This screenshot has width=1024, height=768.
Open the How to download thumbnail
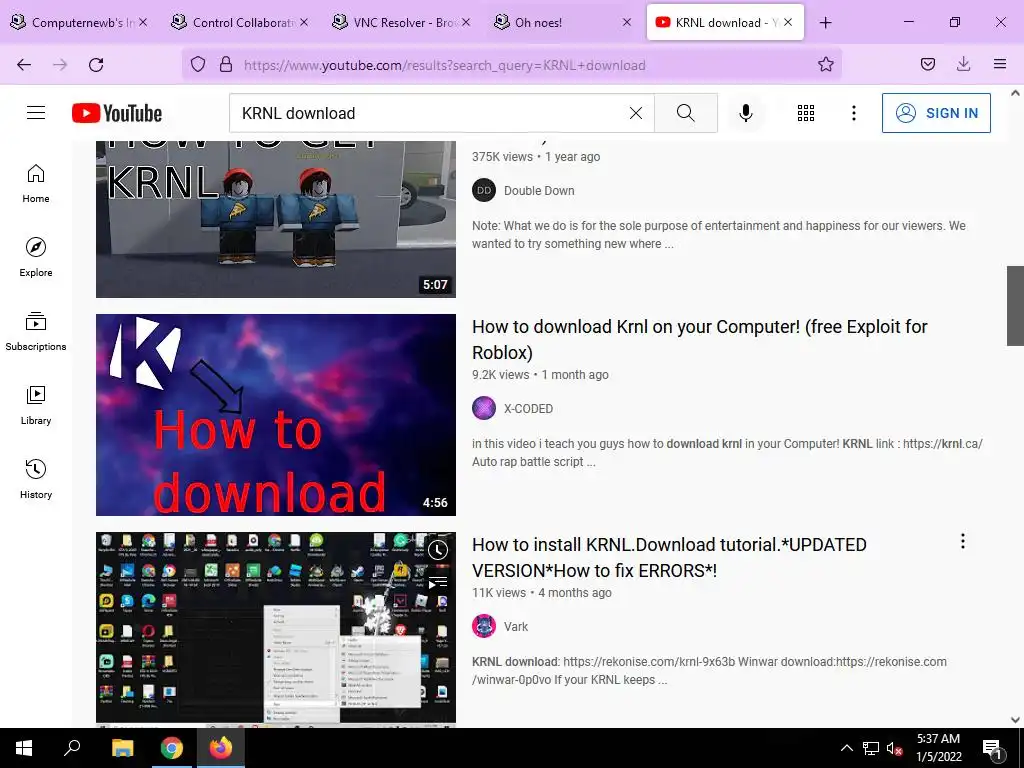pos(276,415)
